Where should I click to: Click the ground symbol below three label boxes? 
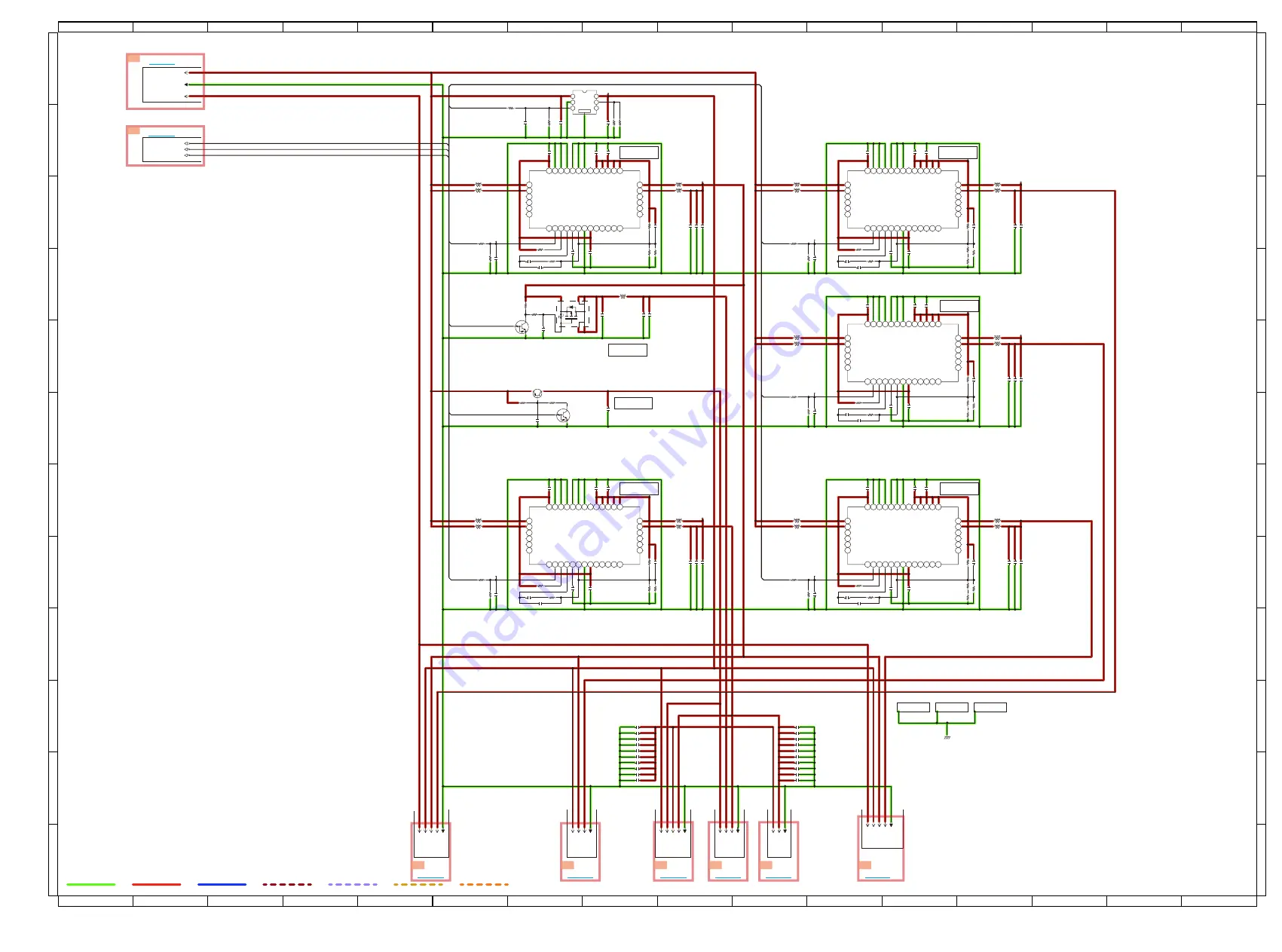[947, 736]
